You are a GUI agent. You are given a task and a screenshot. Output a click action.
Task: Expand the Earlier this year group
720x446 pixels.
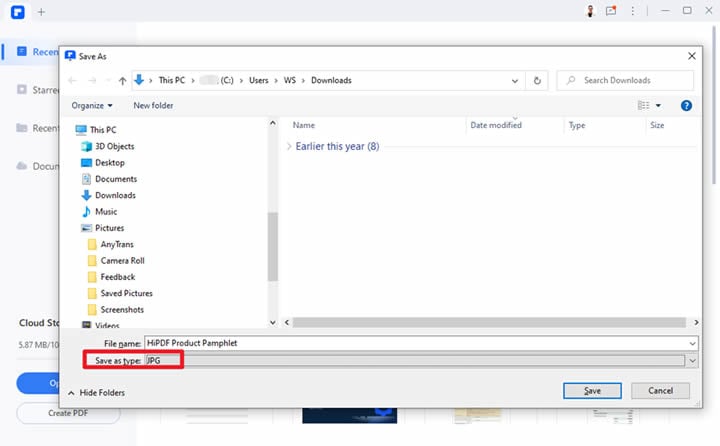(x=289, y=147)
